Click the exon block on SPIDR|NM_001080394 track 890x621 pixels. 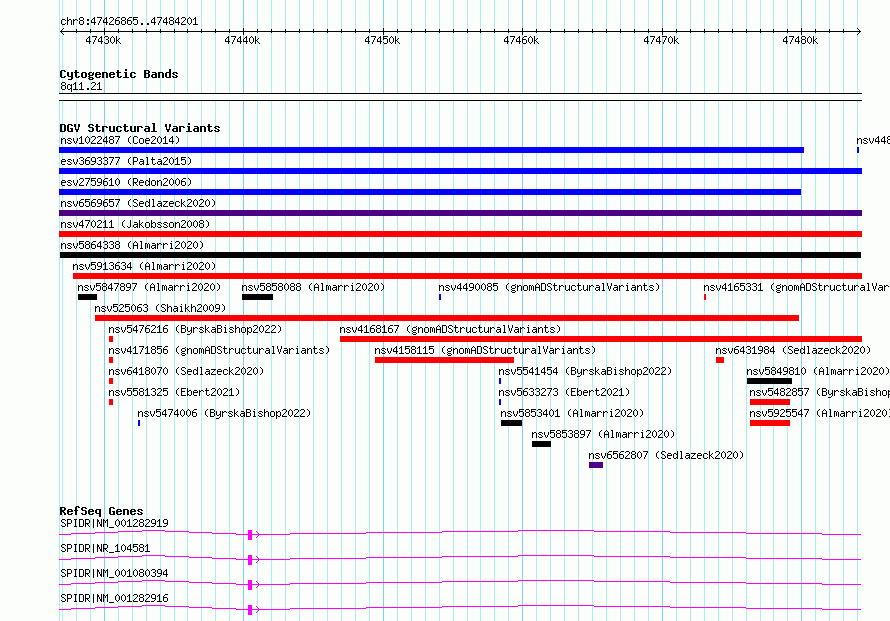point(250,585)
